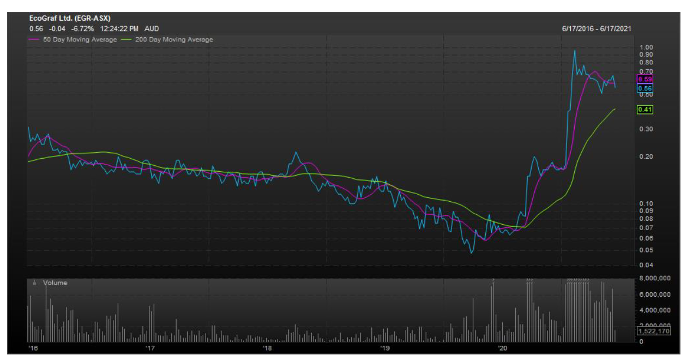Click the 0.20 price axis label
Viewport: 688px width, 362px height.
click(646, 157)
